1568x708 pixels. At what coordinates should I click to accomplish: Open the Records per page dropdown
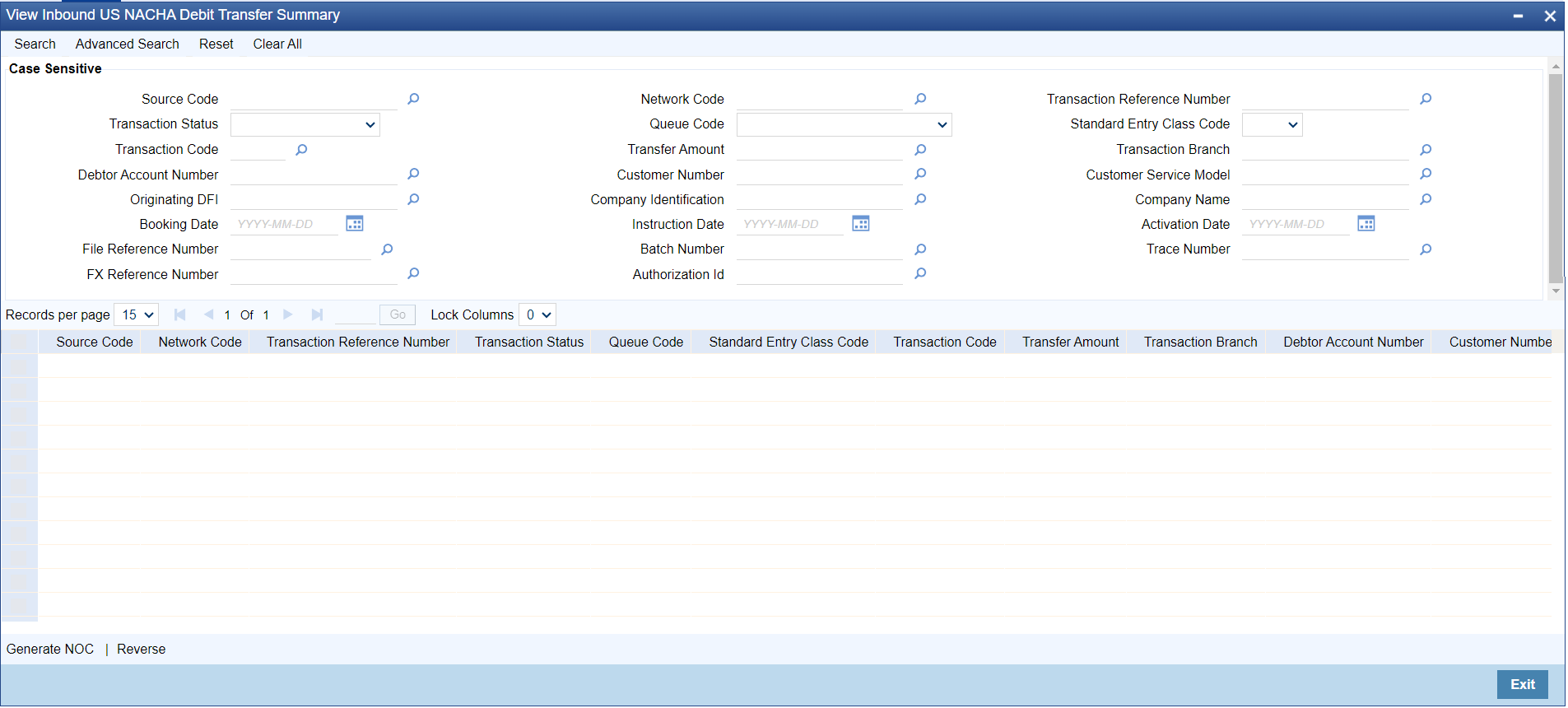(137, 314)
